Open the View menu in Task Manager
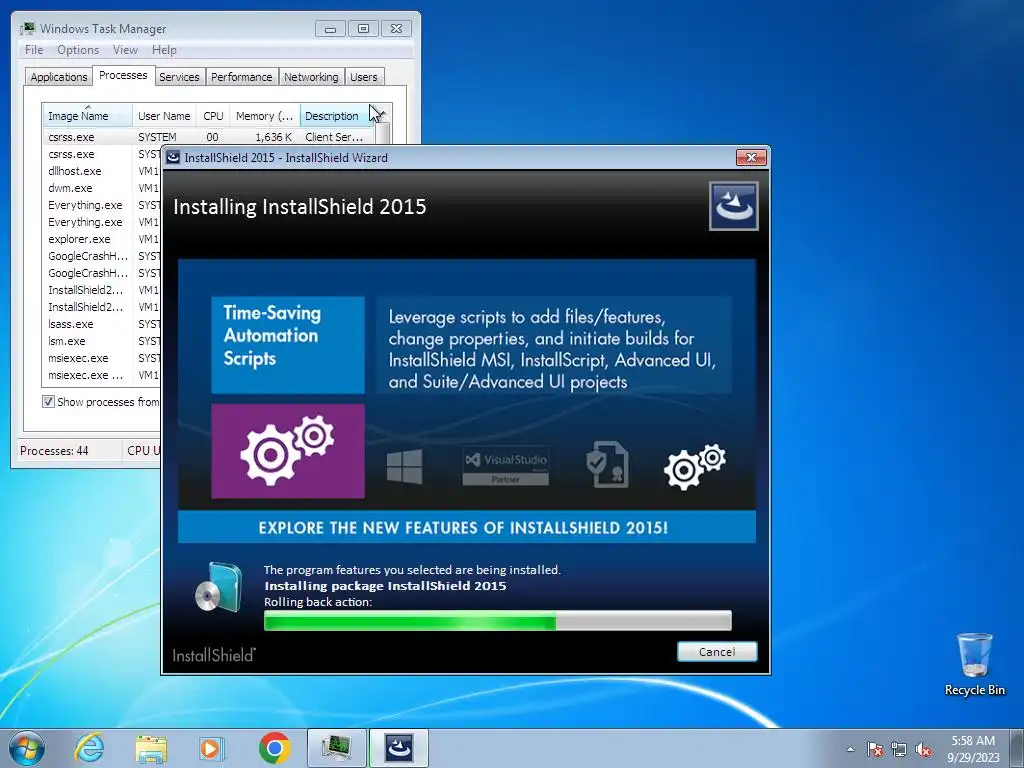 tap(125, 50)
